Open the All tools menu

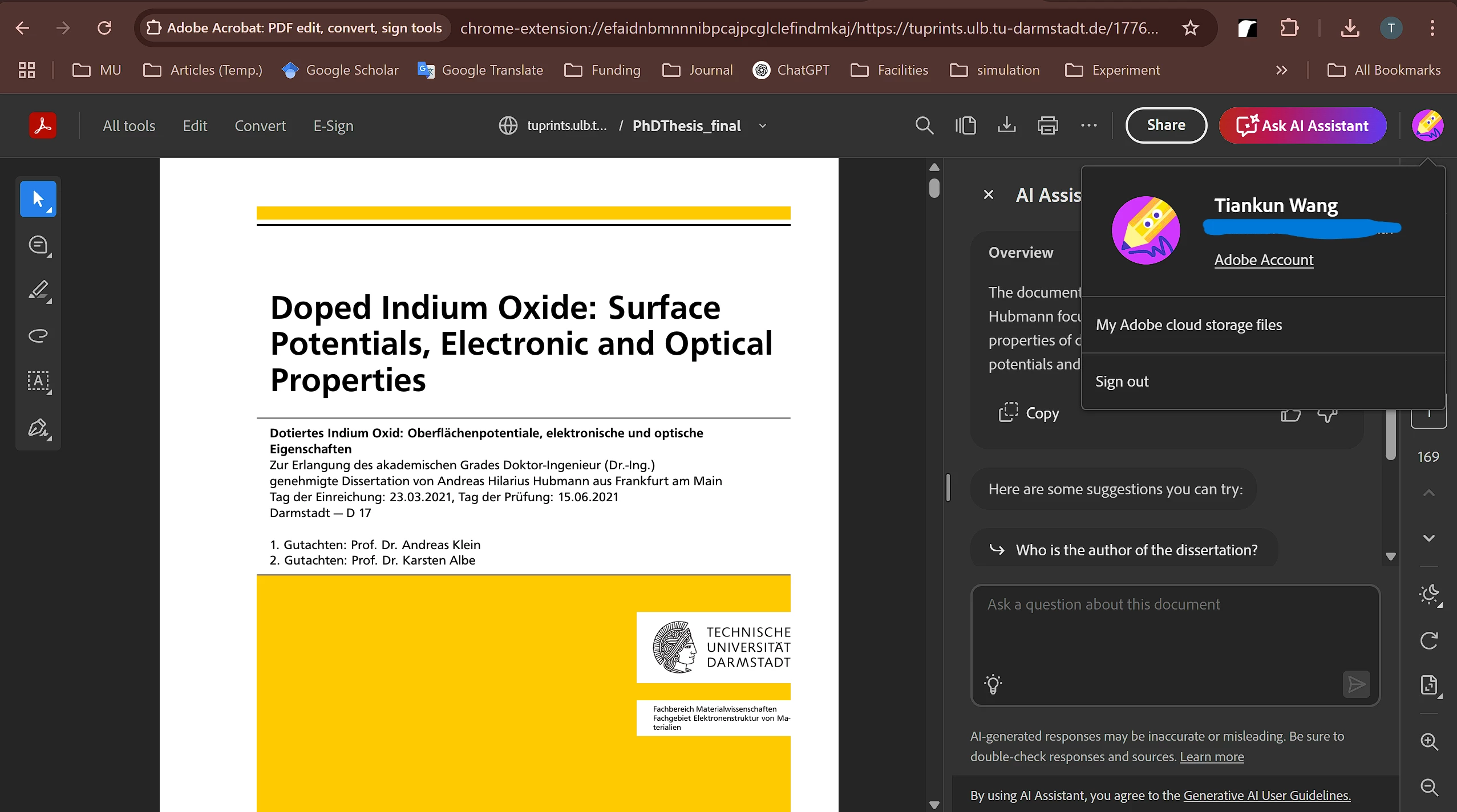click(x=129, y=125)
